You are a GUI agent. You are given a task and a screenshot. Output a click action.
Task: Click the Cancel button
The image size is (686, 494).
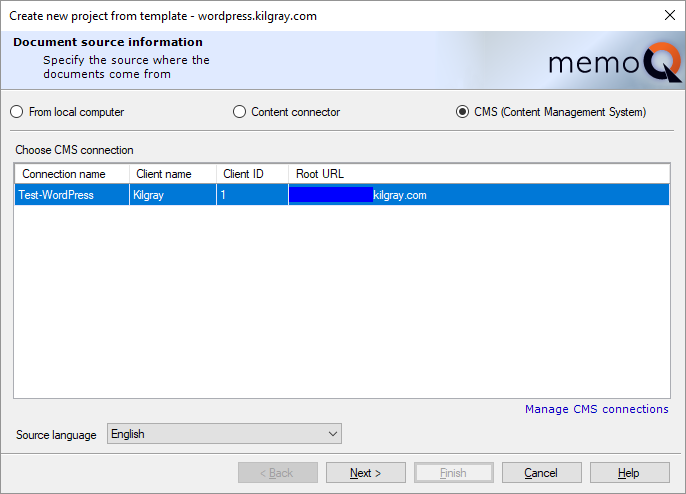[x=542, y=473]
